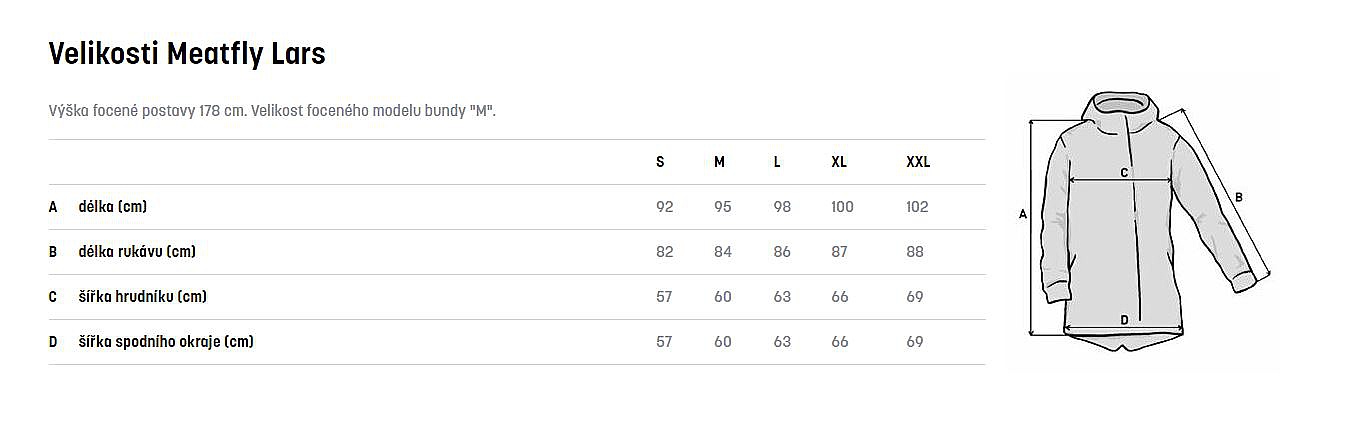Choose the XL size column header
This screenshot has height=425, width=1345.
click(839, 162)
